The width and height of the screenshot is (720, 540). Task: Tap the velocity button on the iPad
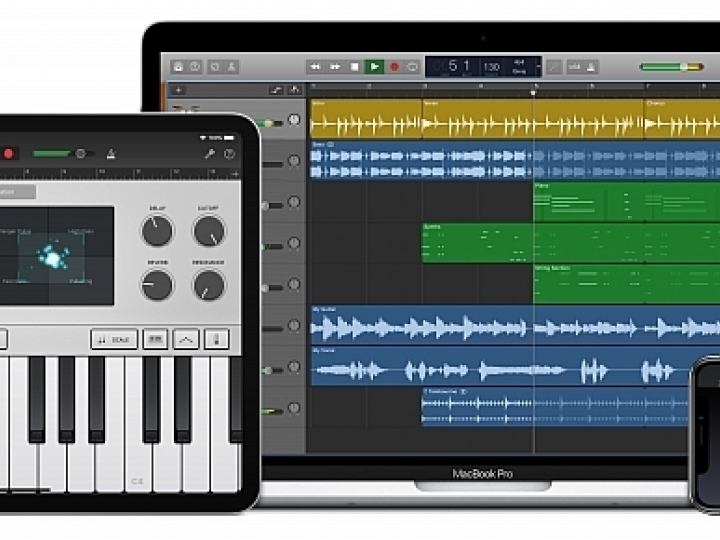(x=216, y=339)
